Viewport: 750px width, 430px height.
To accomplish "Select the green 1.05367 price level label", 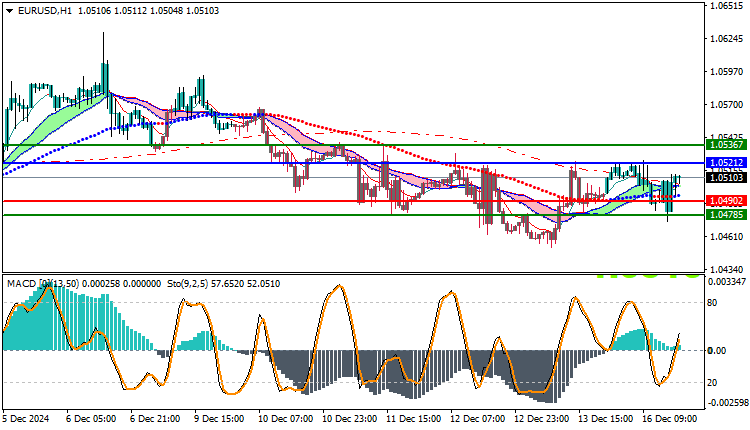I will point(727,145).
